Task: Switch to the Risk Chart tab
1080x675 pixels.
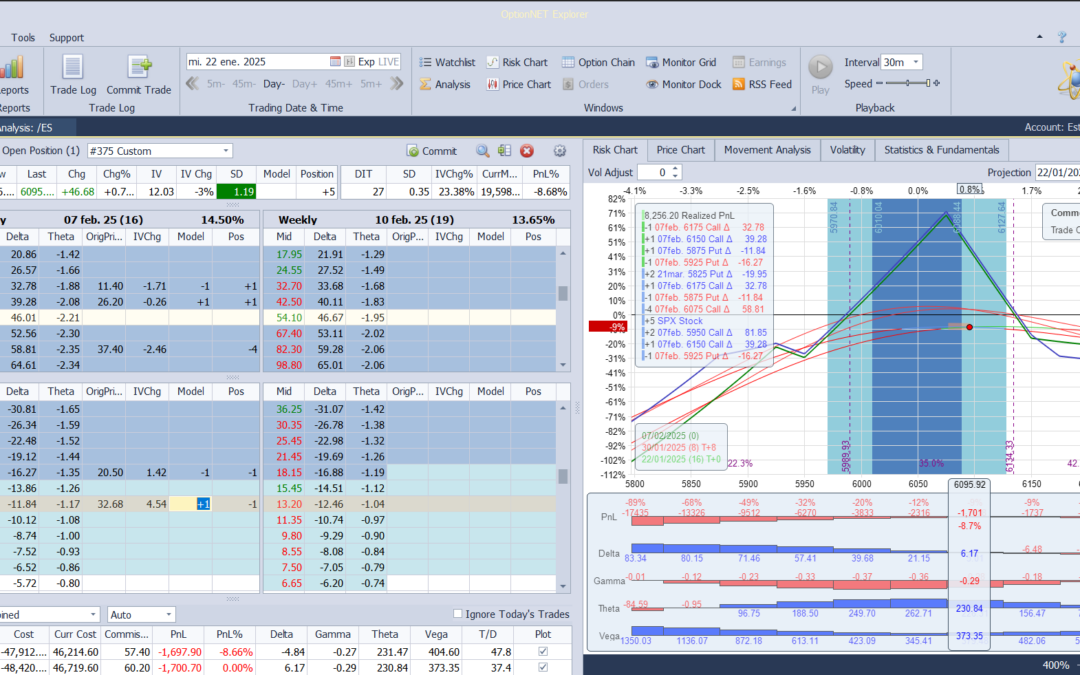Action: pos(615,149)
